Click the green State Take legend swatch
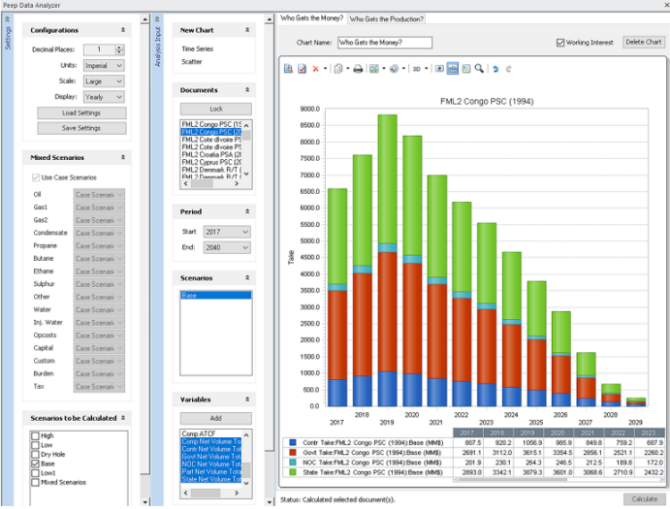670x509 pixels. [293, 472]
